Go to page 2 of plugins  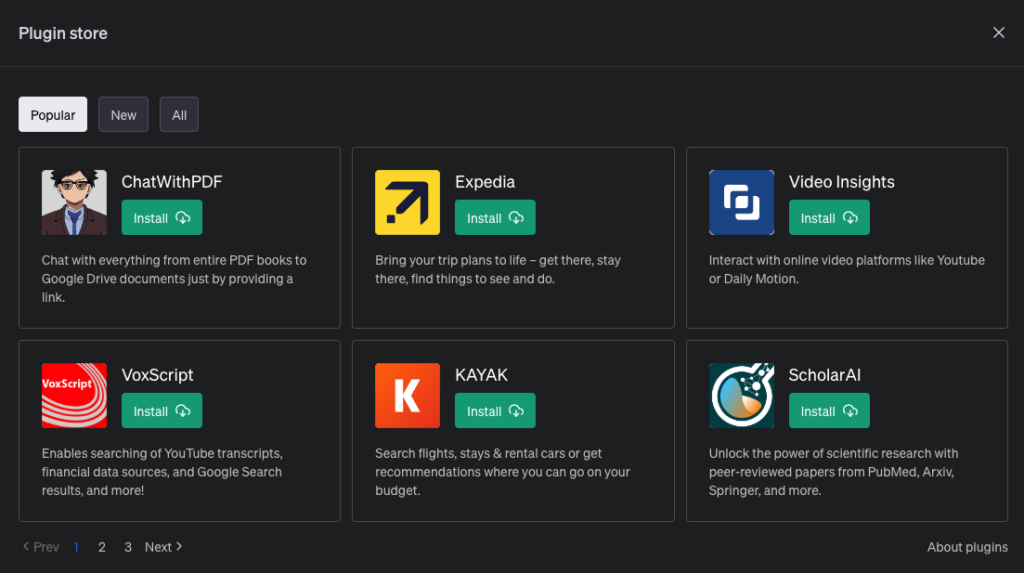pyautogui.click(x=102, y=548)
